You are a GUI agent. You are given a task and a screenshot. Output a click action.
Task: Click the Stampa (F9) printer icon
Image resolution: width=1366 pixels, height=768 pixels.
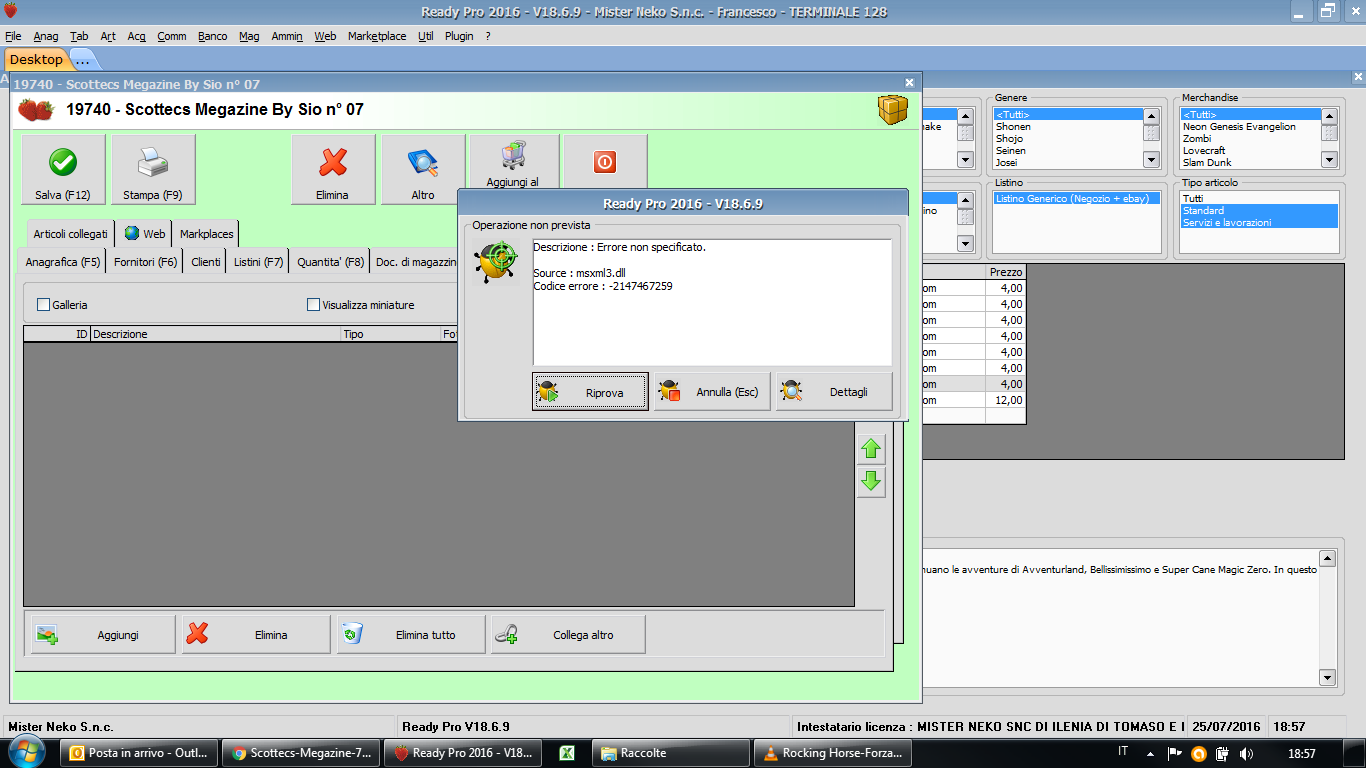click(153, 162)
